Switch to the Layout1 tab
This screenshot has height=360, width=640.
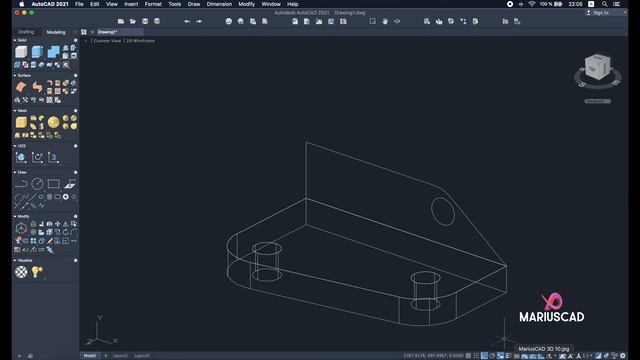point(120,356)
